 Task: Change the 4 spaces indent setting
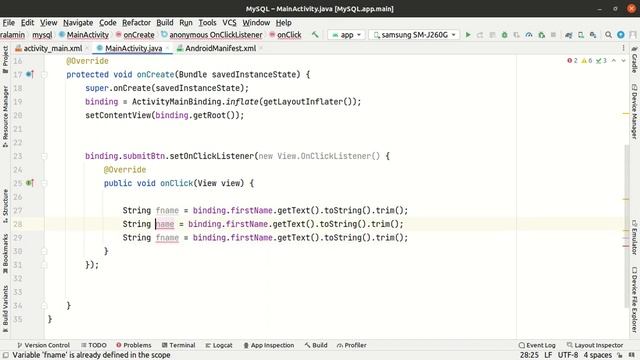(598, 355)
